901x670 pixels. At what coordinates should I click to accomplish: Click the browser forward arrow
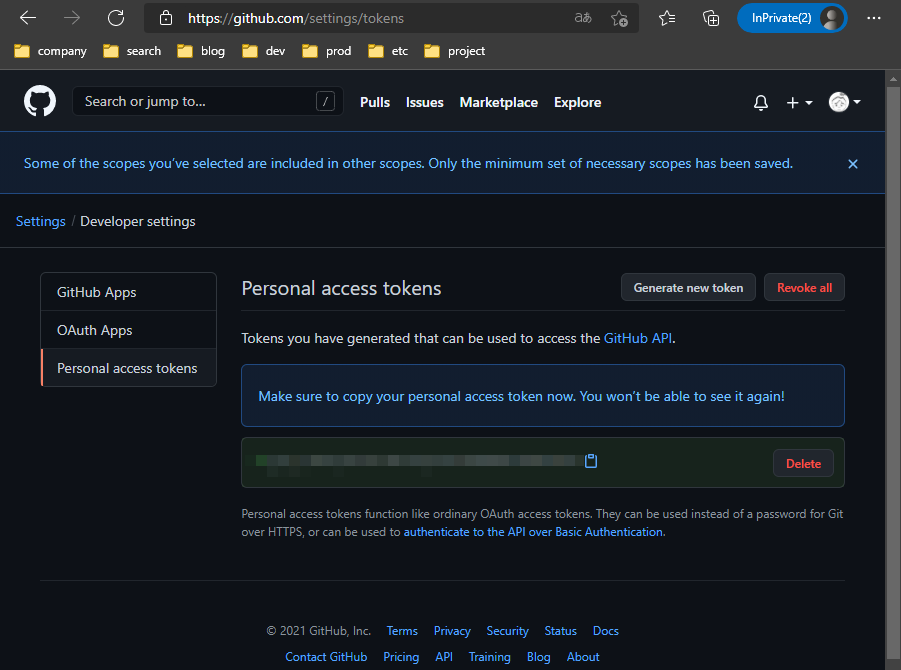point(72,18)
